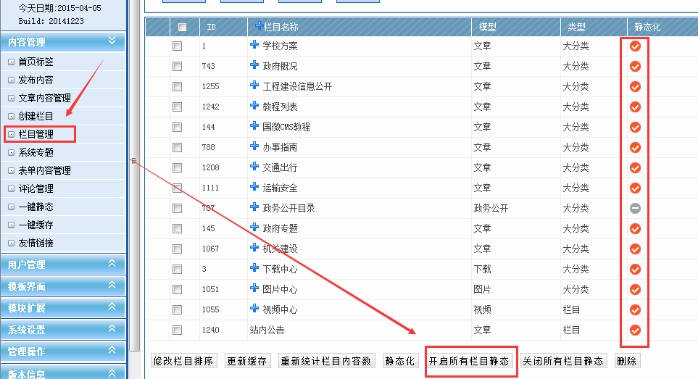Check the box for row ID 1242

[177, 107]
